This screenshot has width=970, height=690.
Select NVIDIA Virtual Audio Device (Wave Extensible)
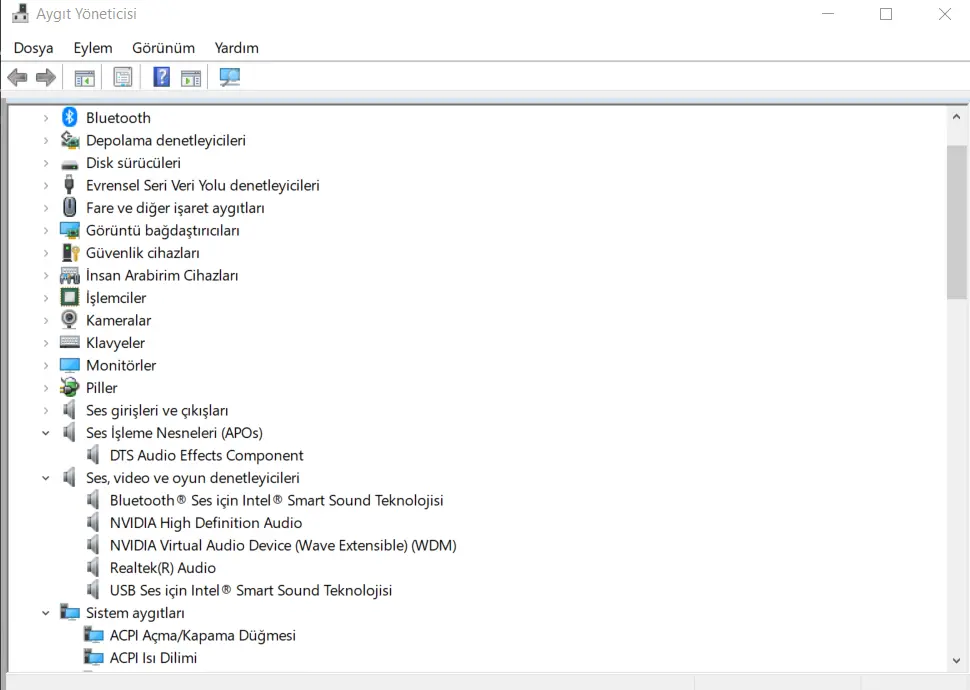point(283,545)
